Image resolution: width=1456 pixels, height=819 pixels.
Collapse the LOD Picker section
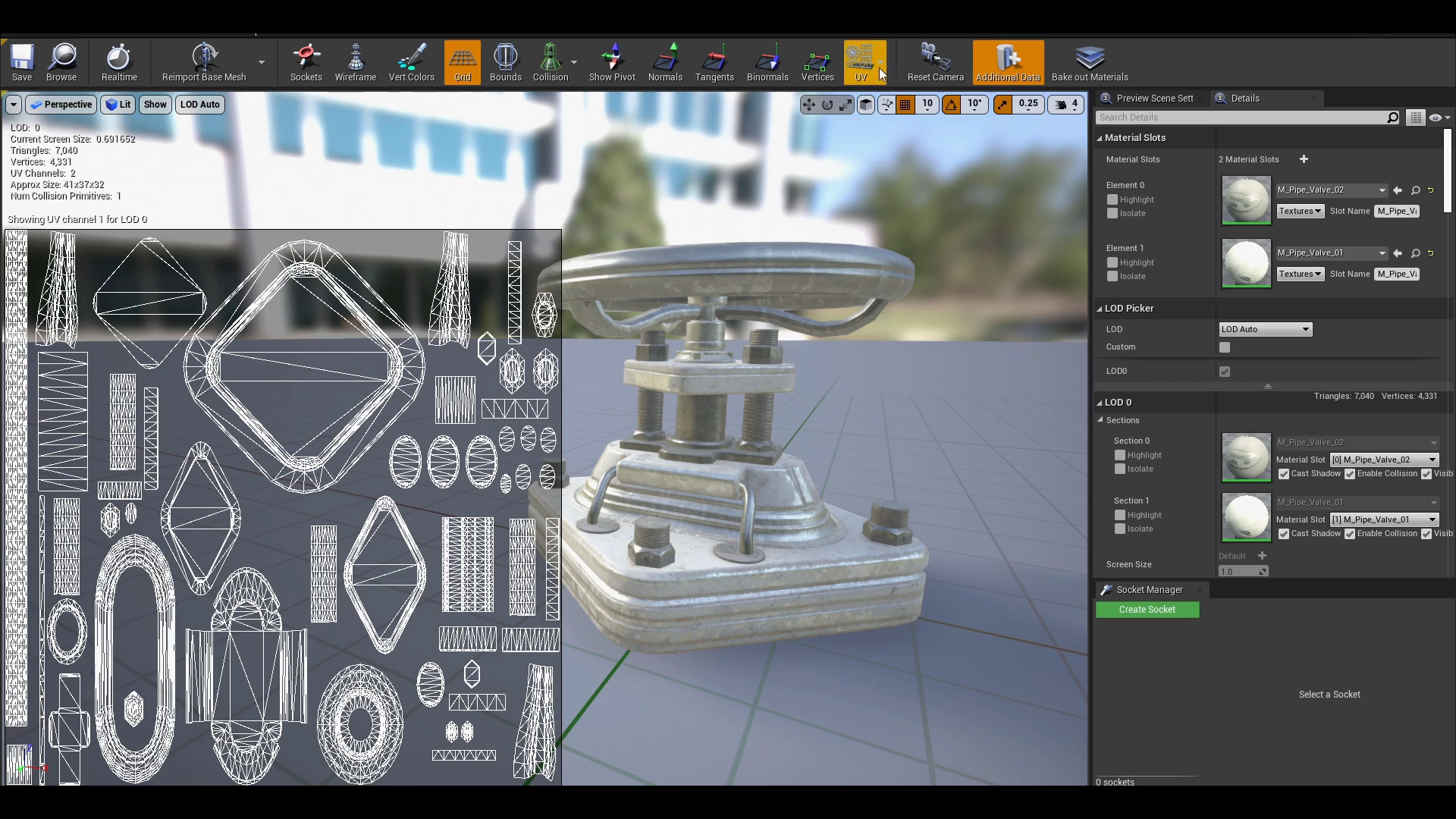click(1100, 309)
